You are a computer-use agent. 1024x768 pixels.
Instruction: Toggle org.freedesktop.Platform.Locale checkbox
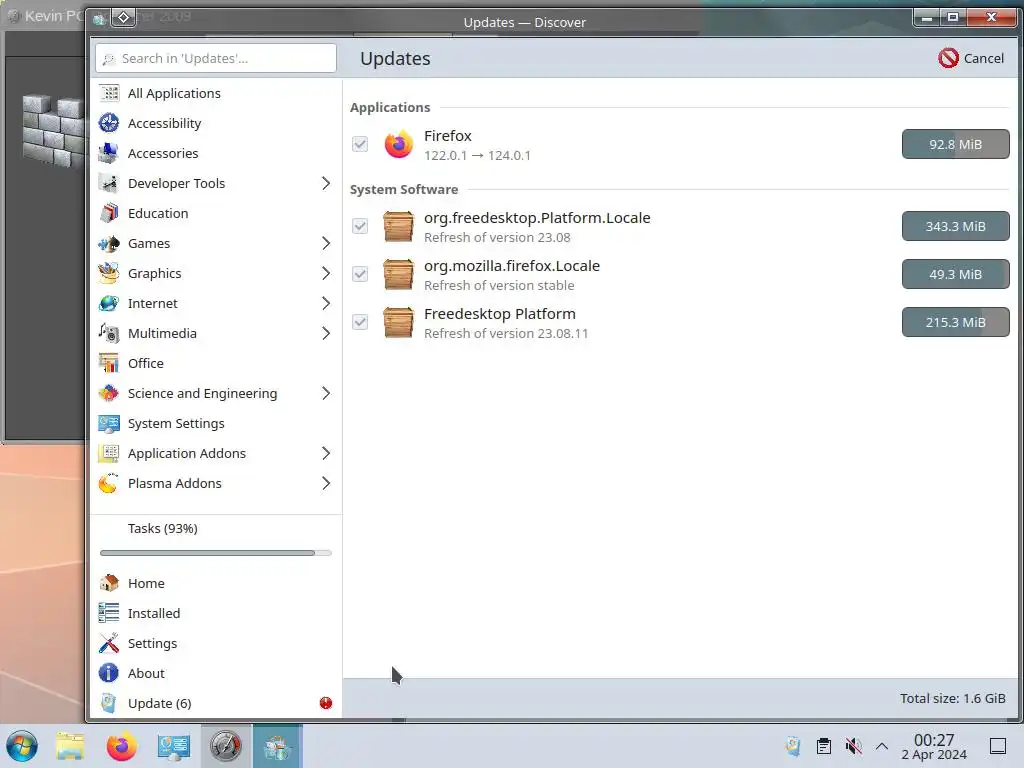[360, 227]
